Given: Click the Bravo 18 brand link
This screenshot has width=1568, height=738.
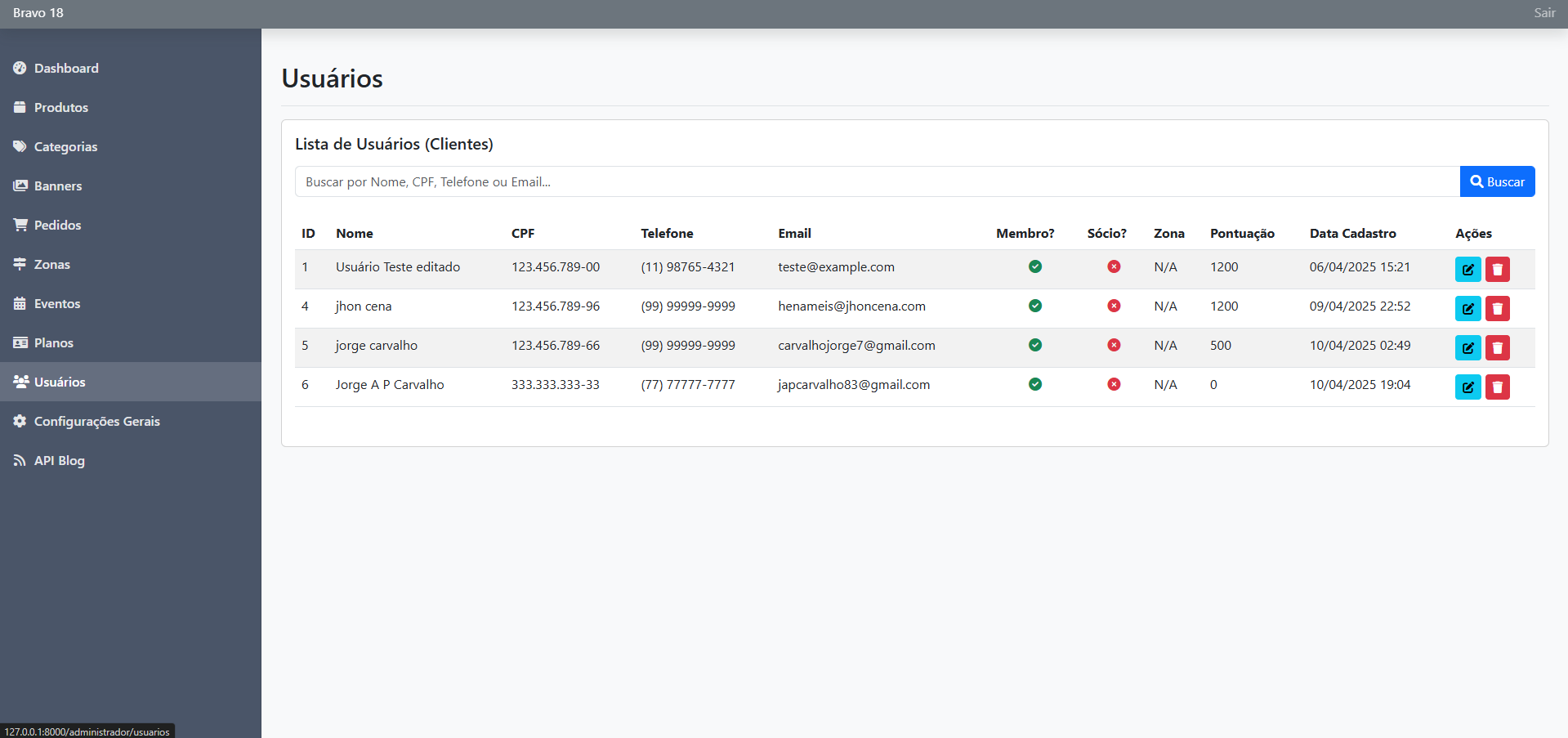Looking at the screenshot, I should tap(38, 13).
